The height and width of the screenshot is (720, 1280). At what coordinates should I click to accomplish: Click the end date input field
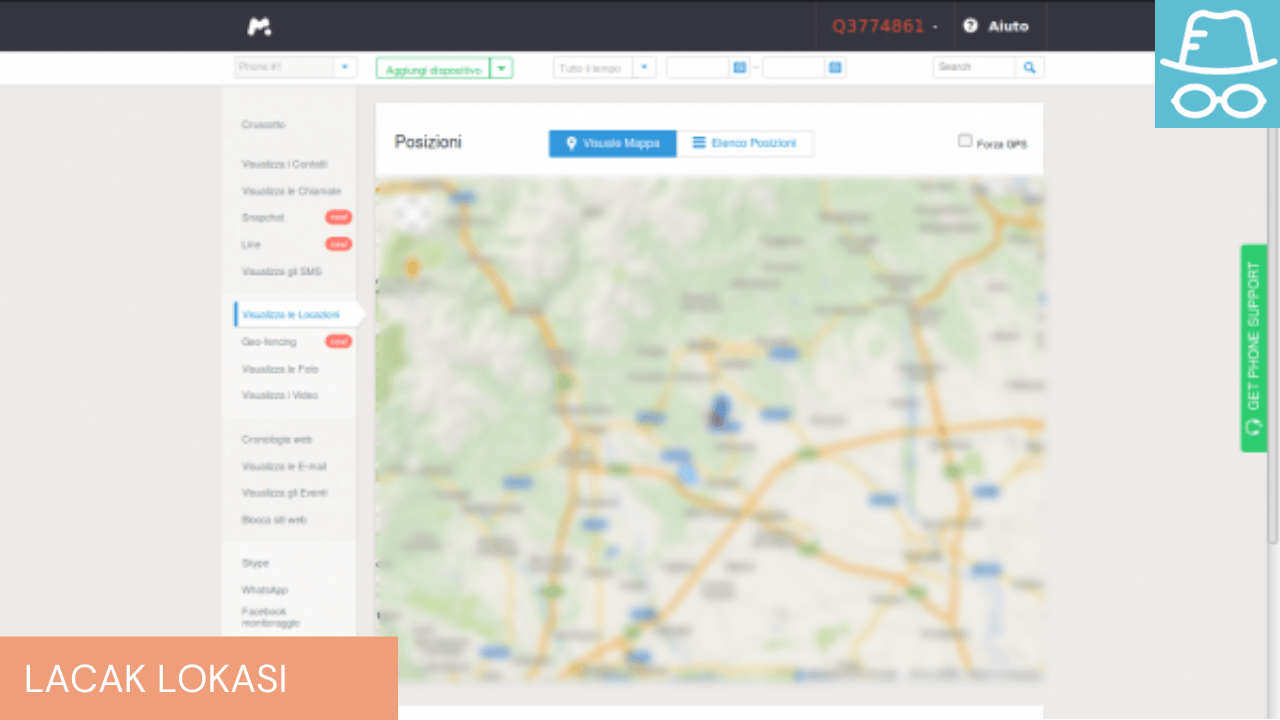tap(793, 67)
